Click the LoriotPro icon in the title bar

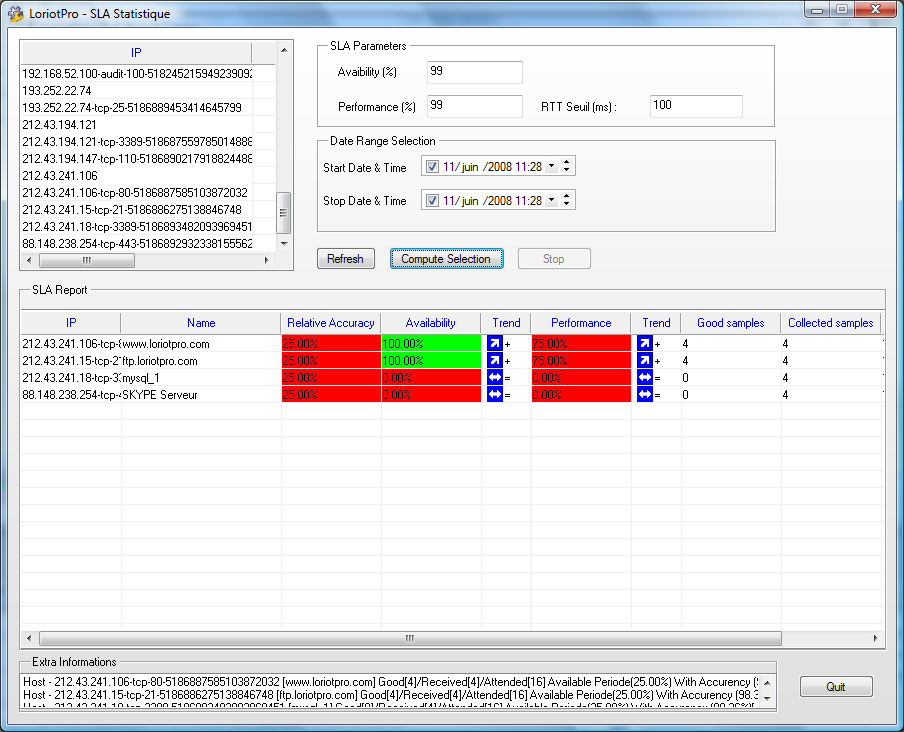point(15,13)
